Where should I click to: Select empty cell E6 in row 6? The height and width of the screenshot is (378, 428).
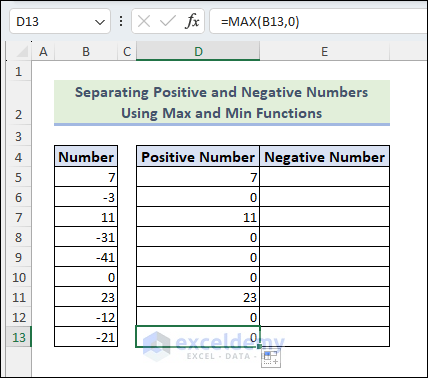pos(324,197)
